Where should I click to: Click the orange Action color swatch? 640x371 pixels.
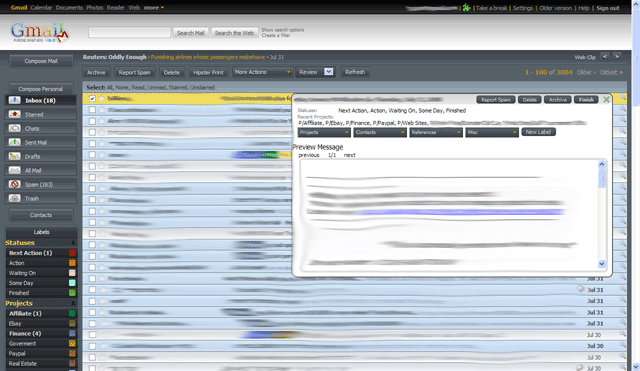click(72, 263)
